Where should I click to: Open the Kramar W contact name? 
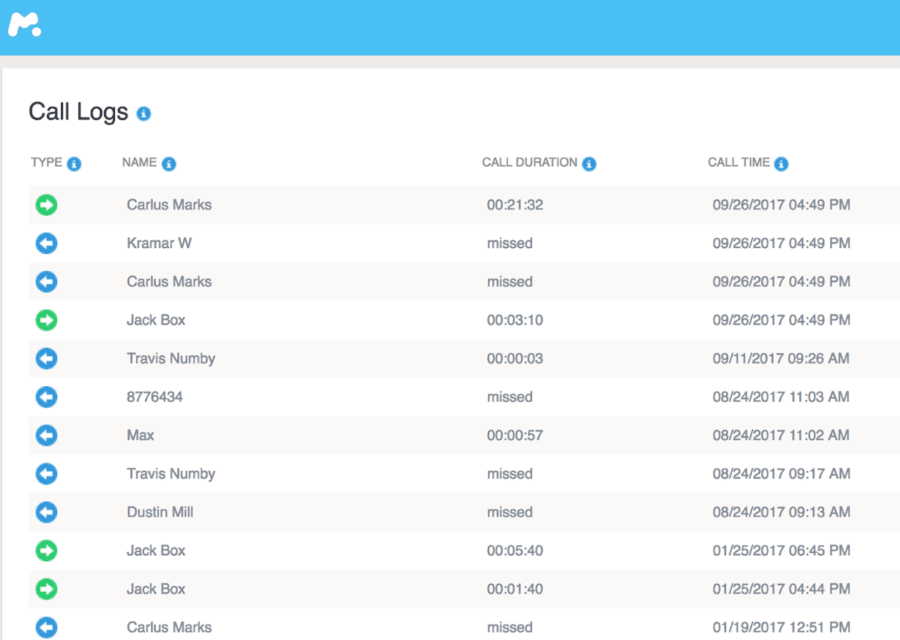159,243
